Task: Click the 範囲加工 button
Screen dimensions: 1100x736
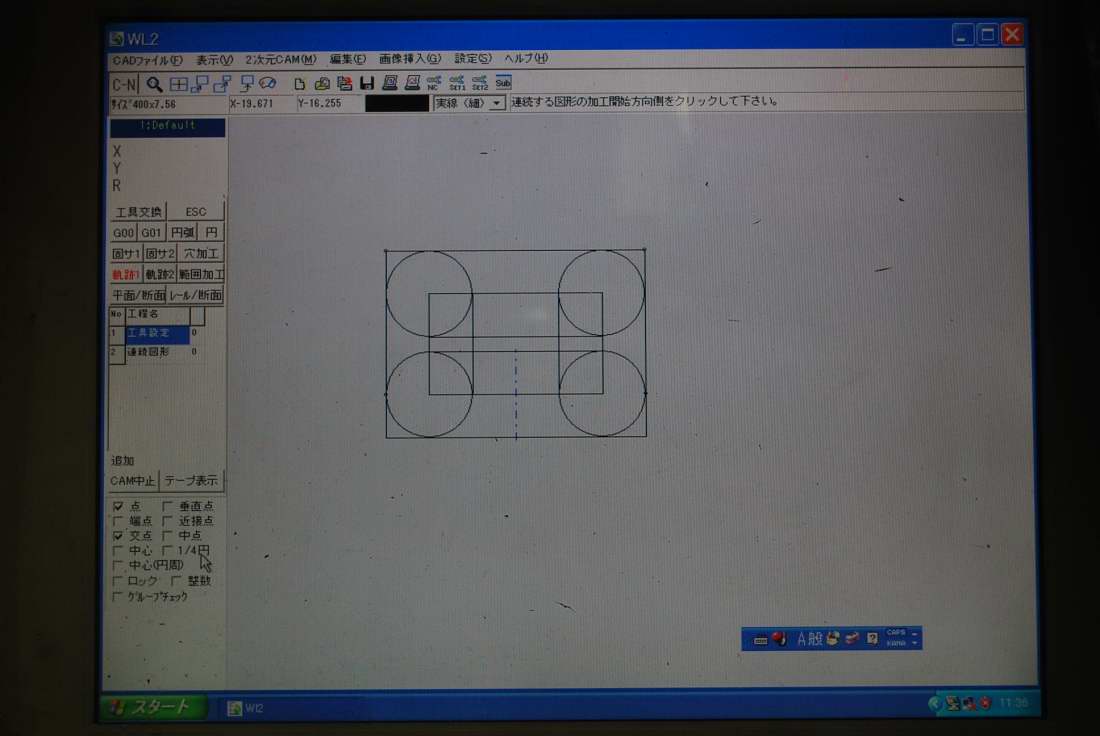Action: [201, 274]
